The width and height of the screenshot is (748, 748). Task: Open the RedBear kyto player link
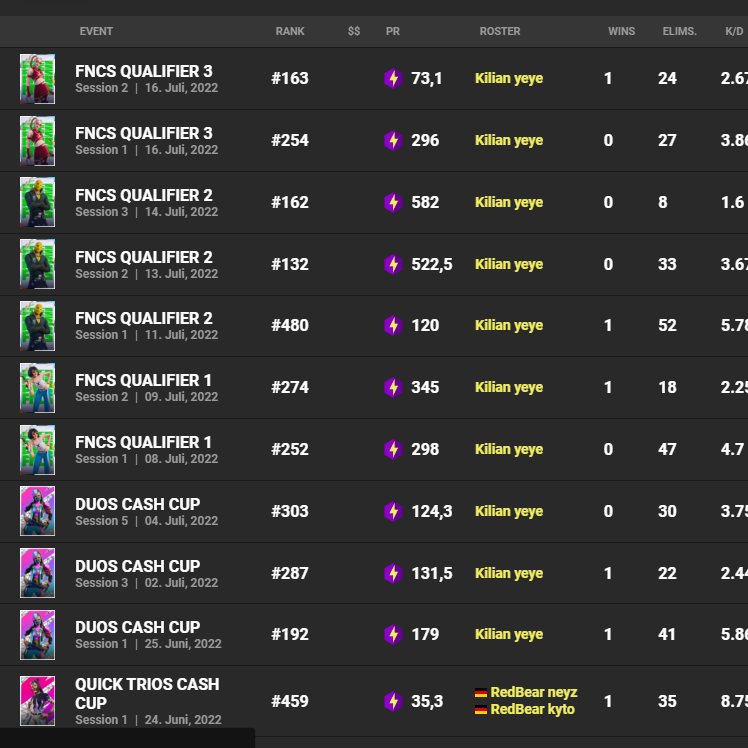click(532, 709)
